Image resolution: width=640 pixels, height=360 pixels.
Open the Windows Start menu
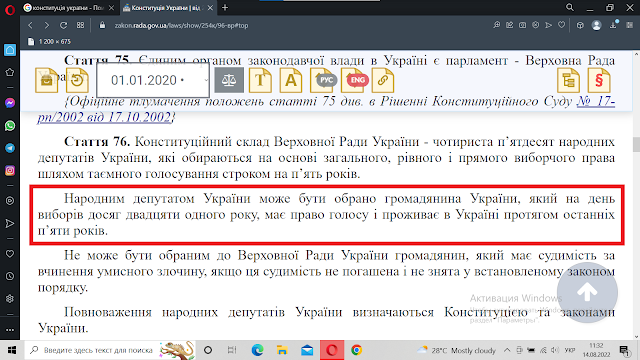(x=12, y=350)
